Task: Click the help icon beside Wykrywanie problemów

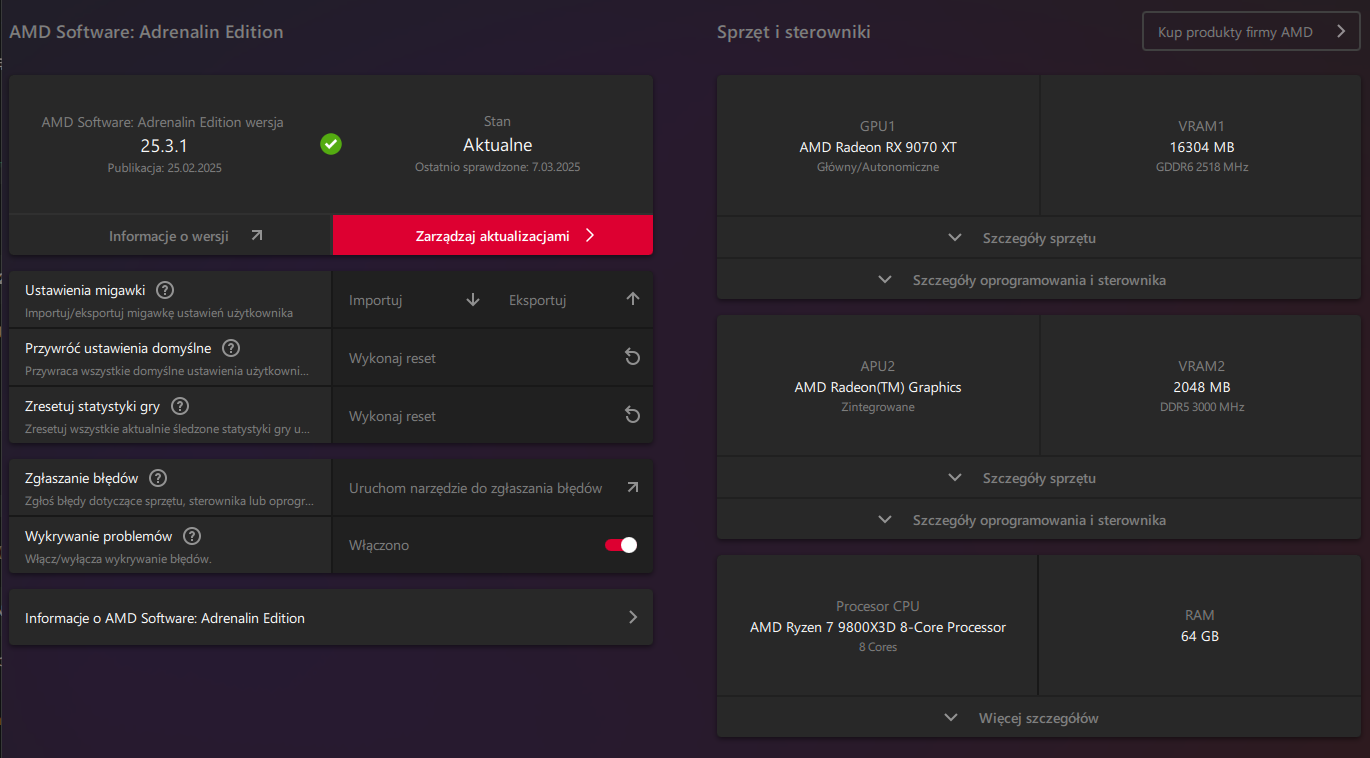Action: coord(192,536)
